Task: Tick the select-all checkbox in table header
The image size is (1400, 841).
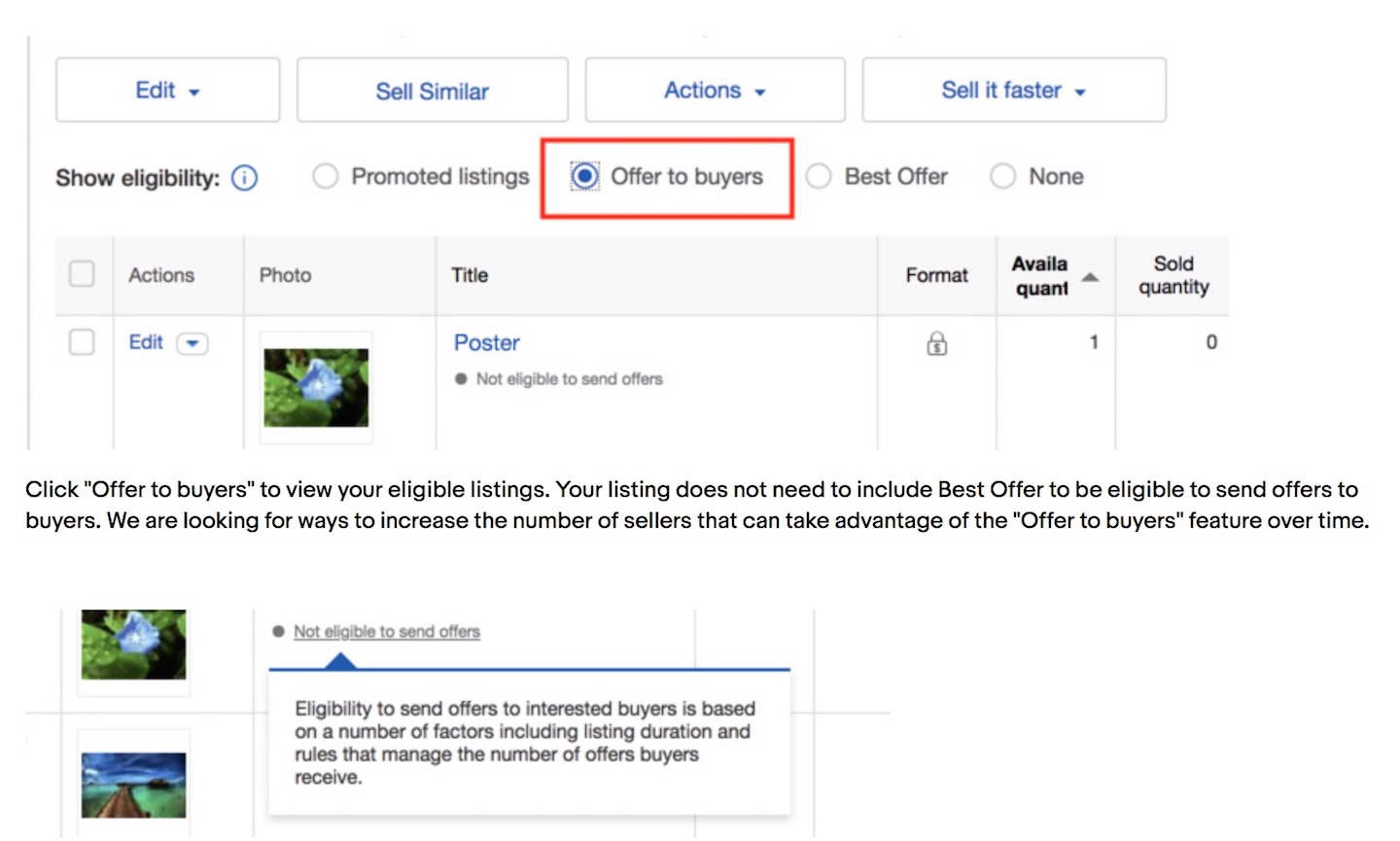Action: point(83,274)
